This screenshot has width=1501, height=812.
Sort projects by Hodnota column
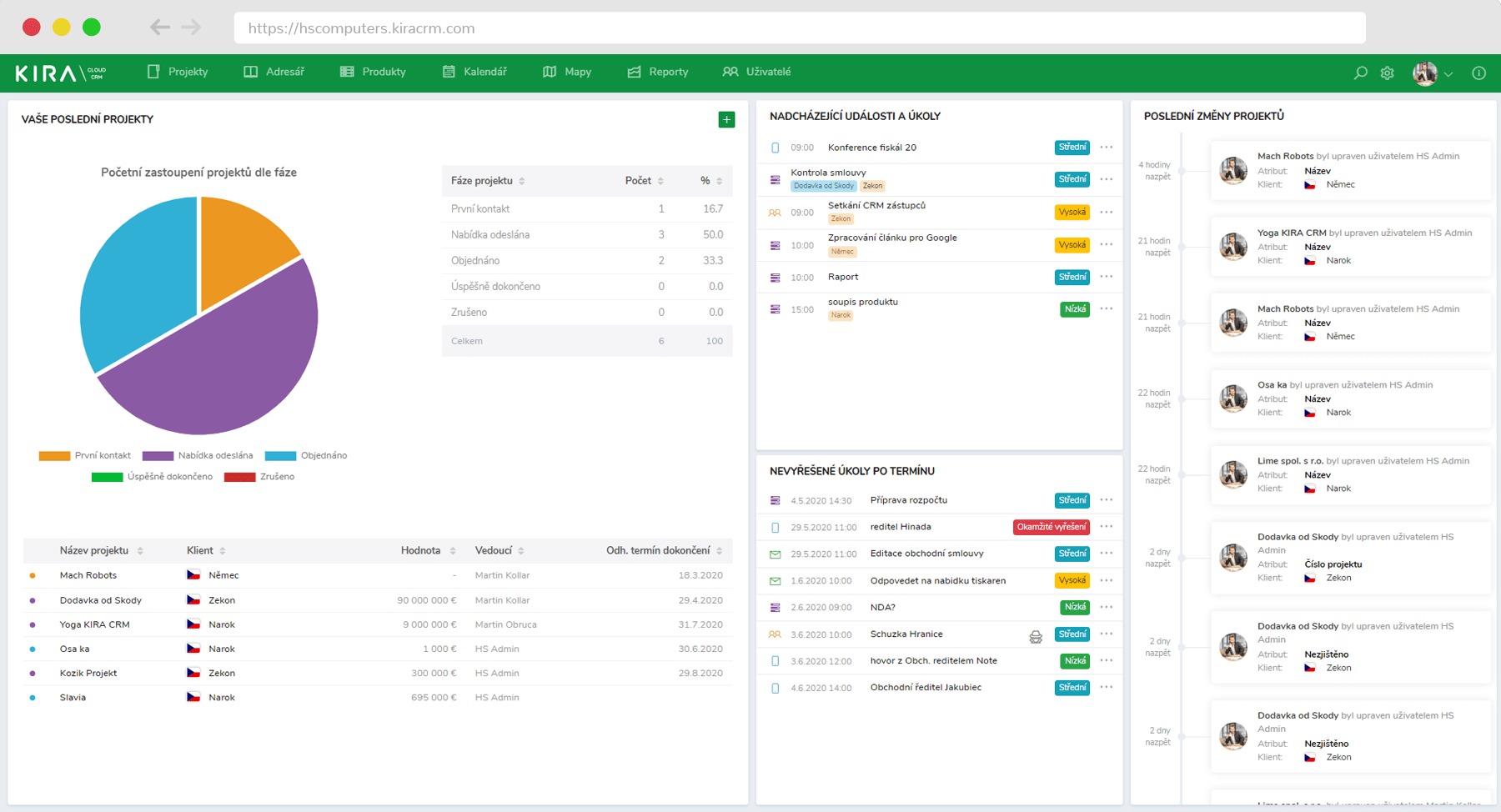click(421, 550)
